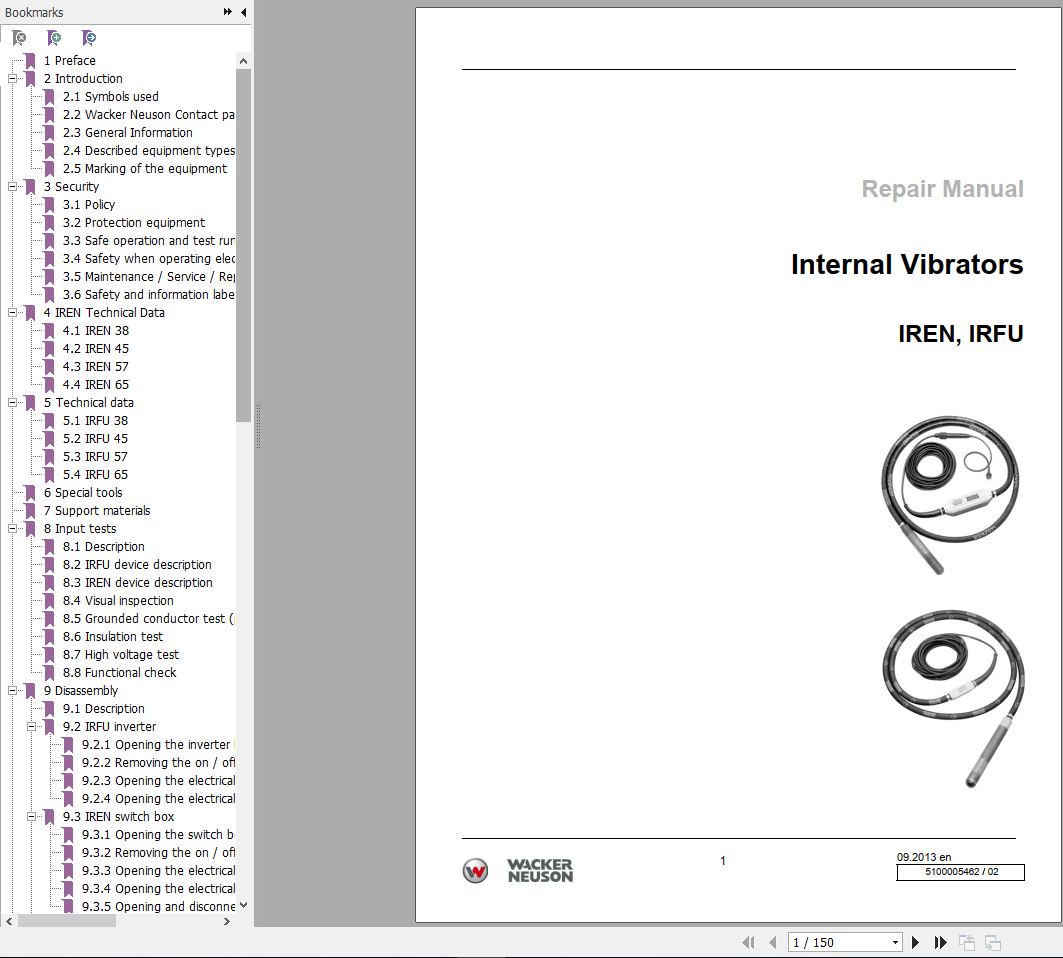Click the bookmarks horizontal scrollbar right arrow

227,921
